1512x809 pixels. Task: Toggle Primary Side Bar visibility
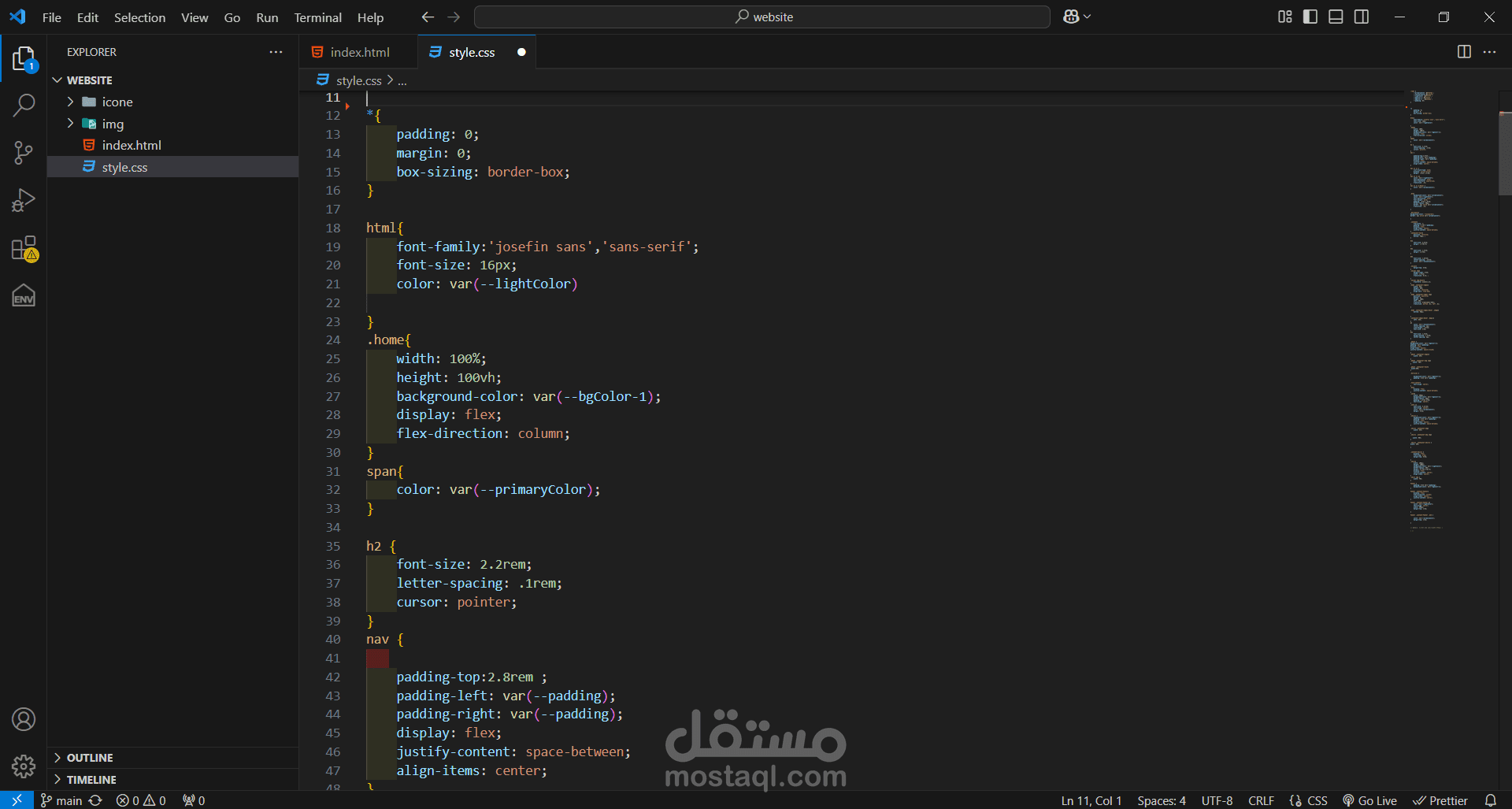coord(1310,17)
